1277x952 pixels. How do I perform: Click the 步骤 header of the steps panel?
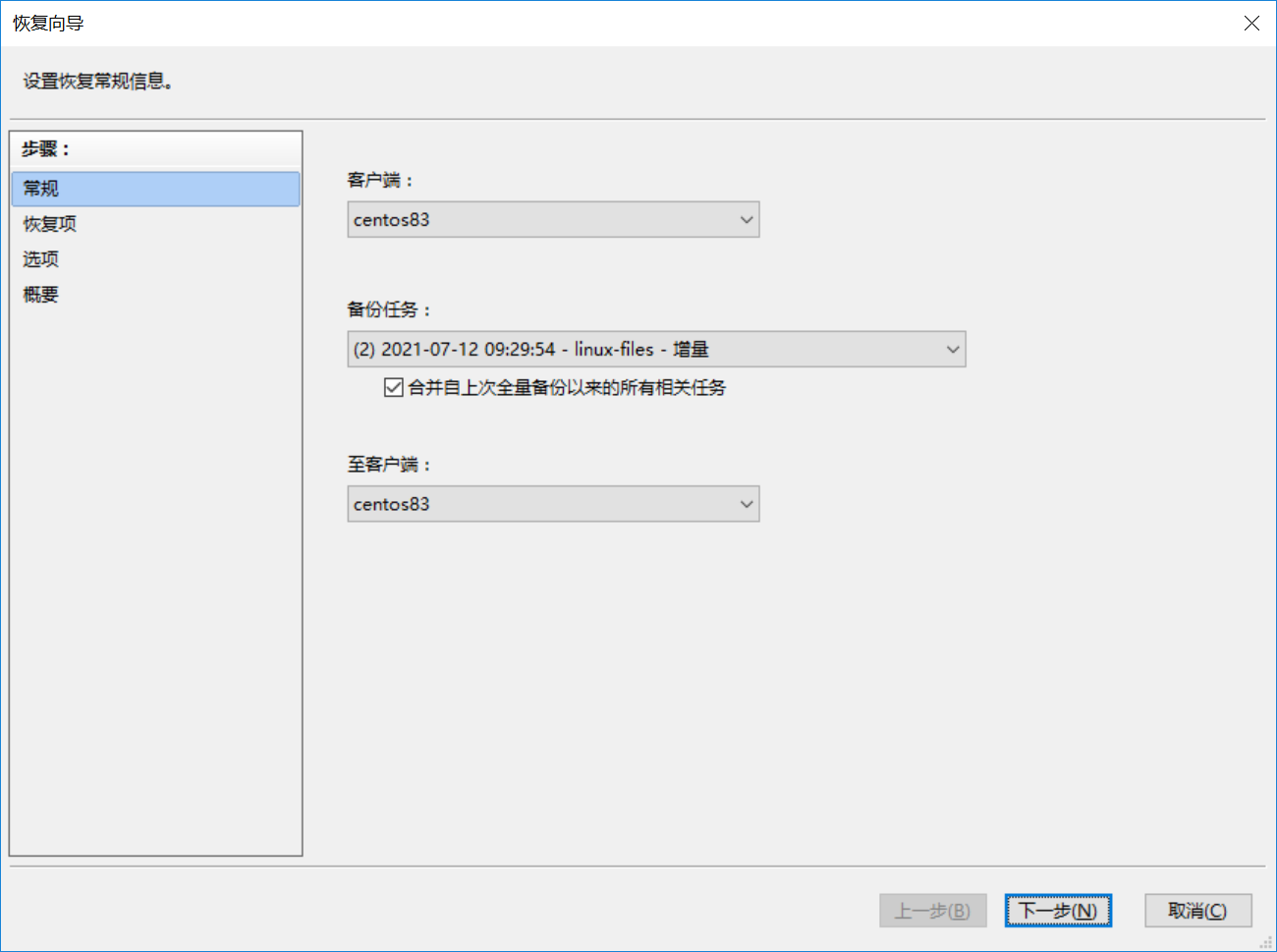[45, 149]
